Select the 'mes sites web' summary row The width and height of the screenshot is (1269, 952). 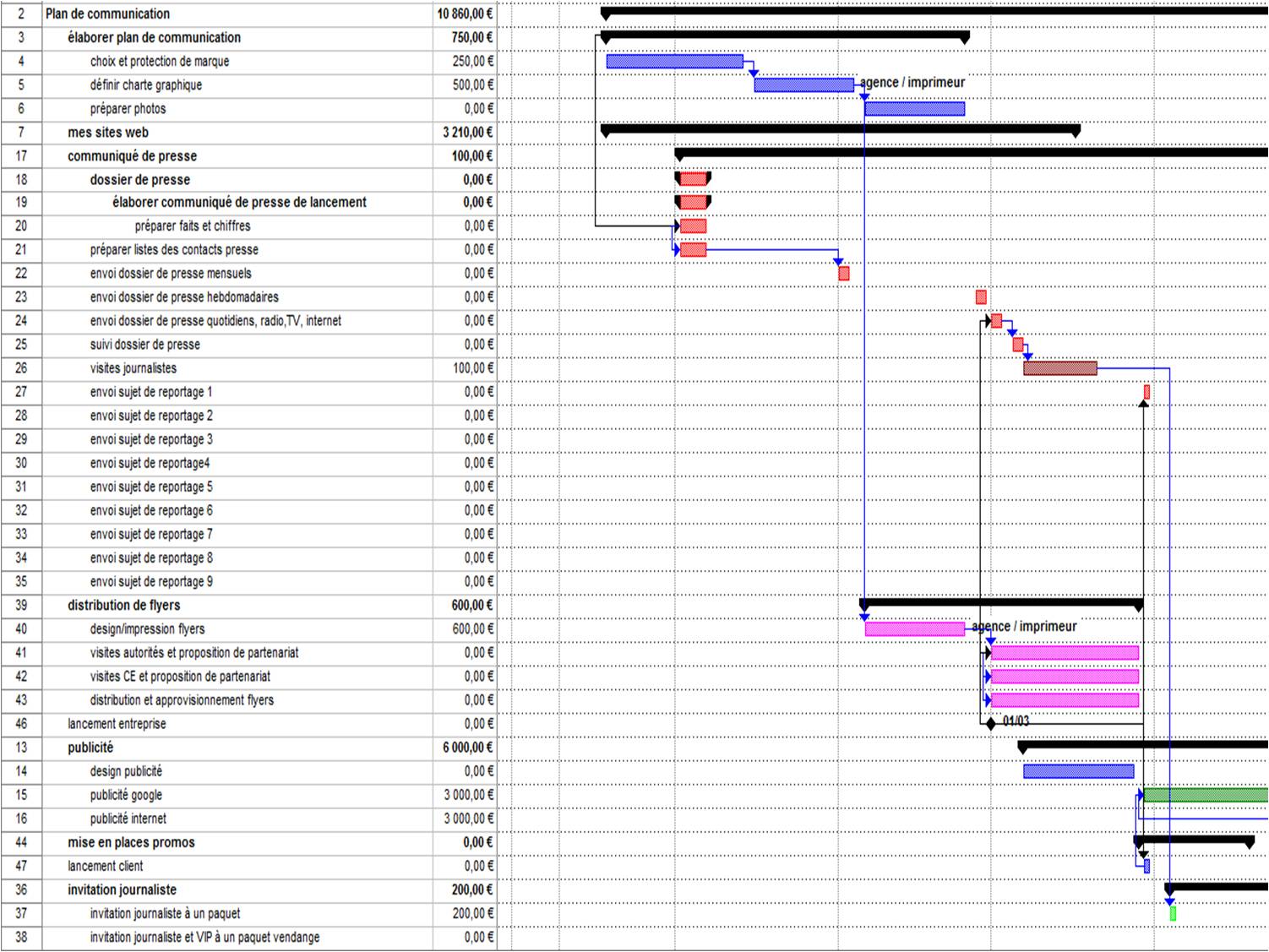point(108,132)
